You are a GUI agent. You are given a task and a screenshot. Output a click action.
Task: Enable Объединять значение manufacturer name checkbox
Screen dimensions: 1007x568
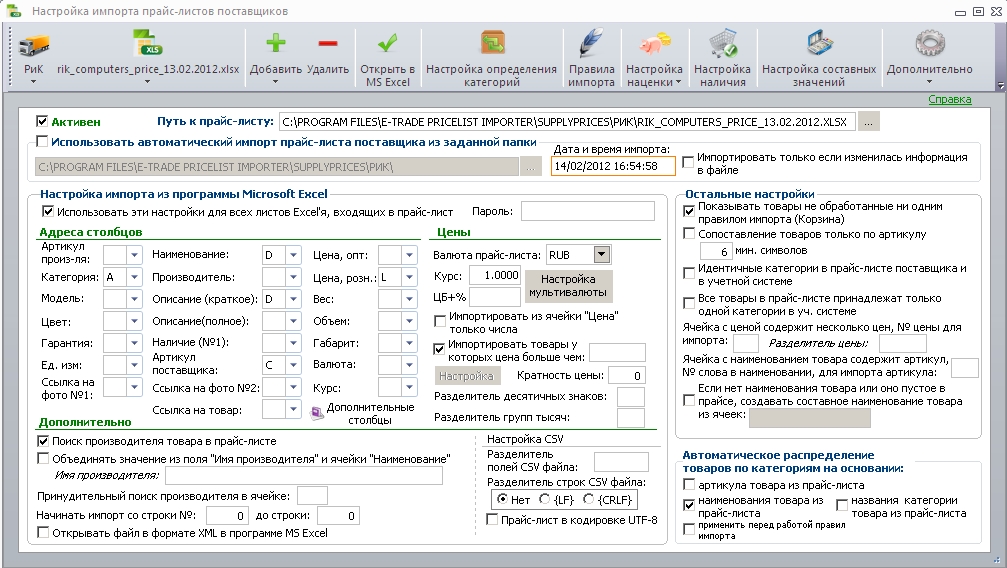[42, 459]
